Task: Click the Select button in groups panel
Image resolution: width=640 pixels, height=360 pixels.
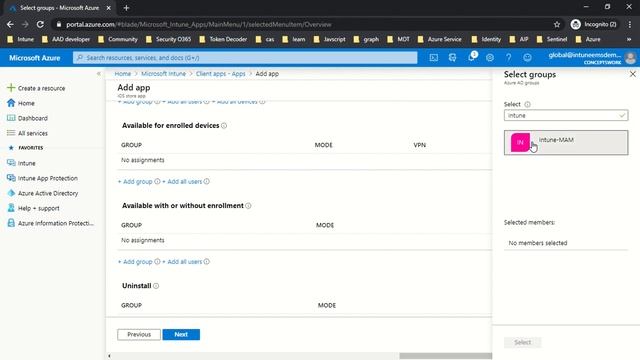Action: click(522, 342)
